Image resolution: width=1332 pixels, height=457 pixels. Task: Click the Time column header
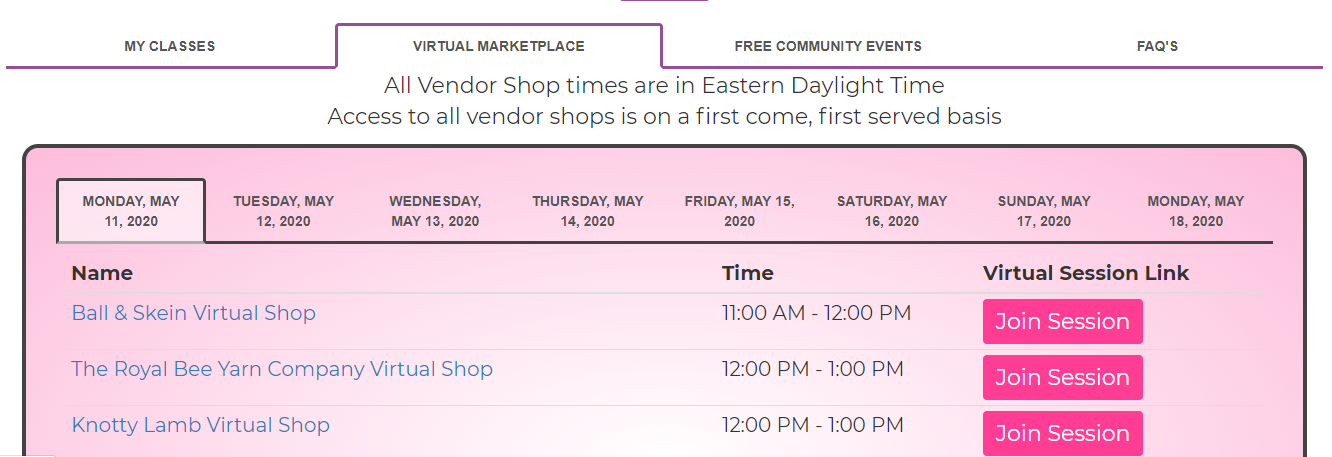pyautogui.click(x=747, y=273)
